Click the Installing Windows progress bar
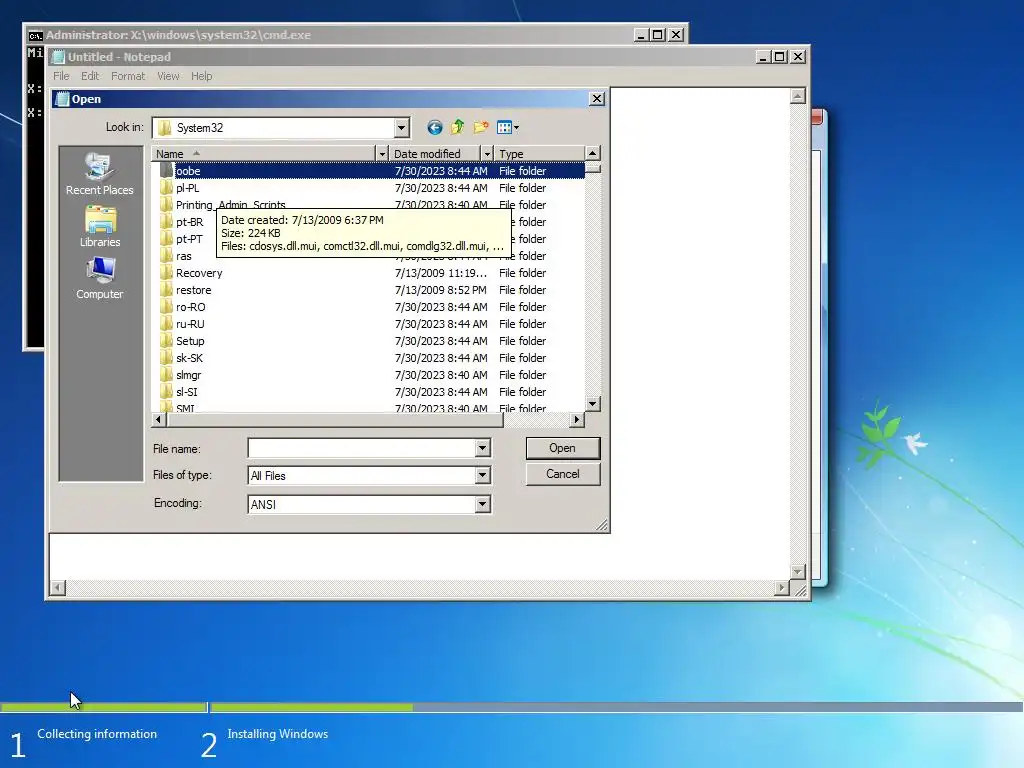 [x=616, y=707]
